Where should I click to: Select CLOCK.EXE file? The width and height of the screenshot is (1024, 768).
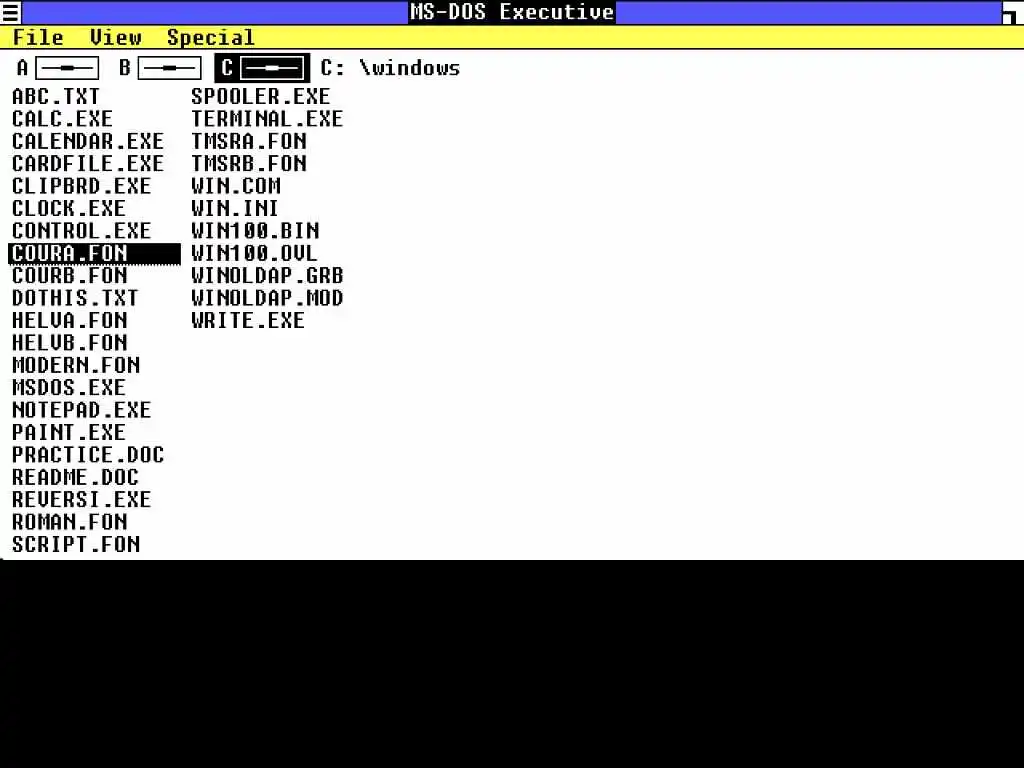(69, 208)
